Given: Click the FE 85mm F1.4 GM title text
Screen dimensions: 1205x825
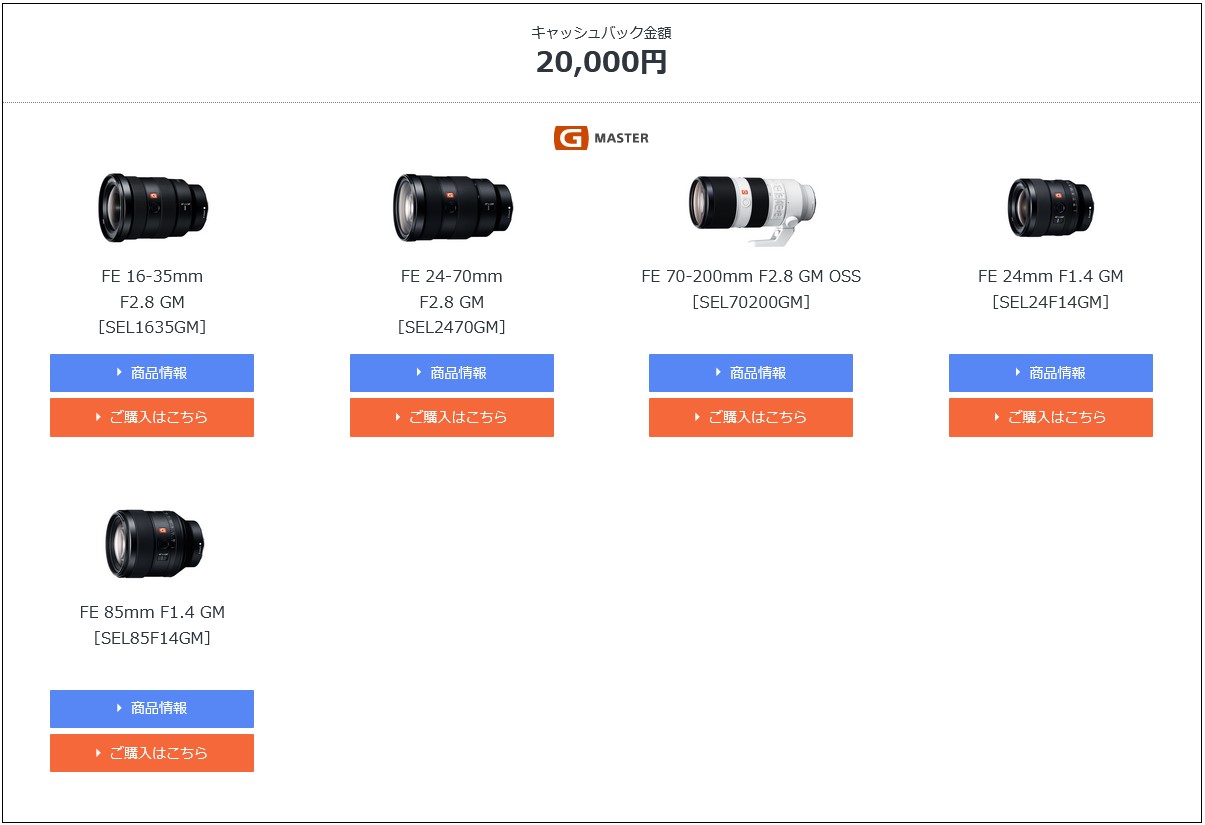Looking at the screenshot, I should (x=152, y=612).
